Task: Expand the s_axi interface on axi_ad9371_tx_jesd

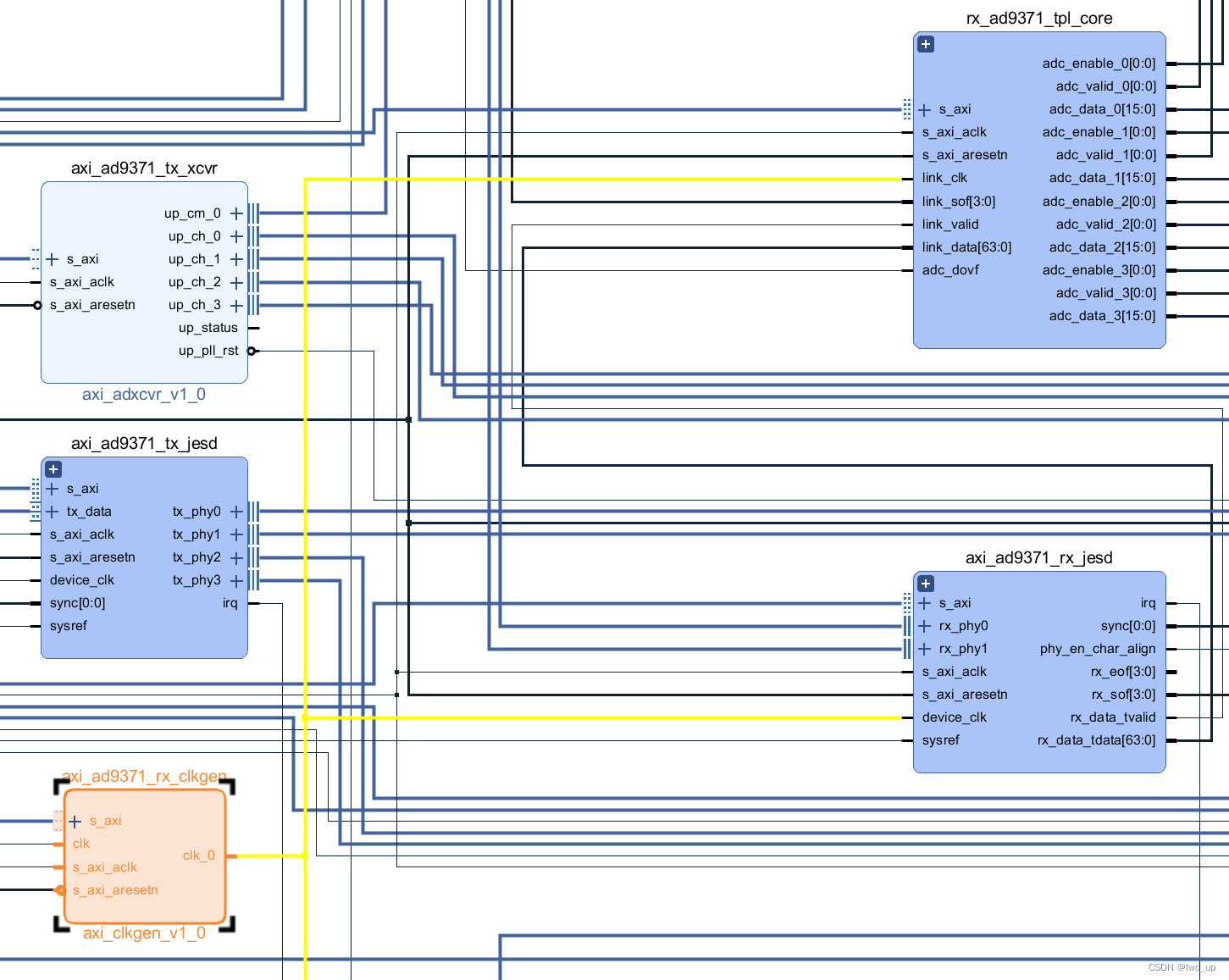Action: point(53,489)
